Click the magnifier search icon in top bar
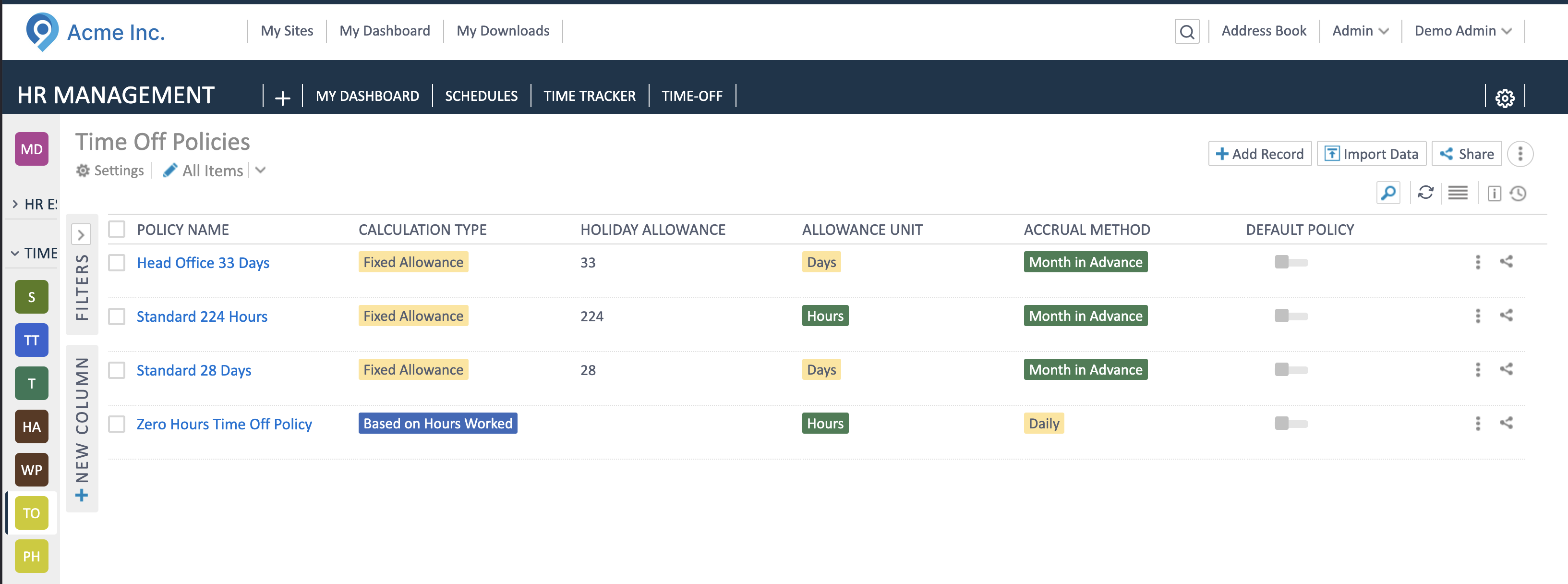The width and height of the screenshot is (1568, 584). (1186, 31)
